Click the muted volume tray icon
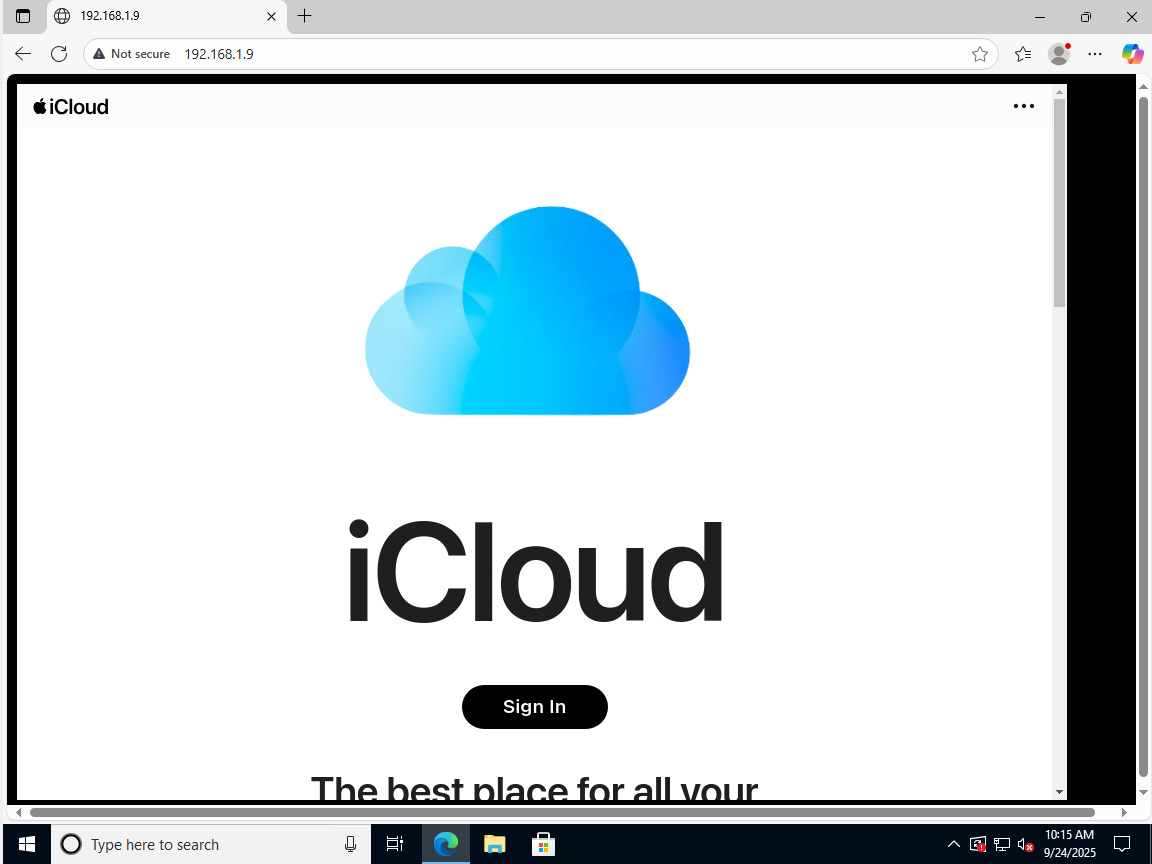 tap(1026, 844)
